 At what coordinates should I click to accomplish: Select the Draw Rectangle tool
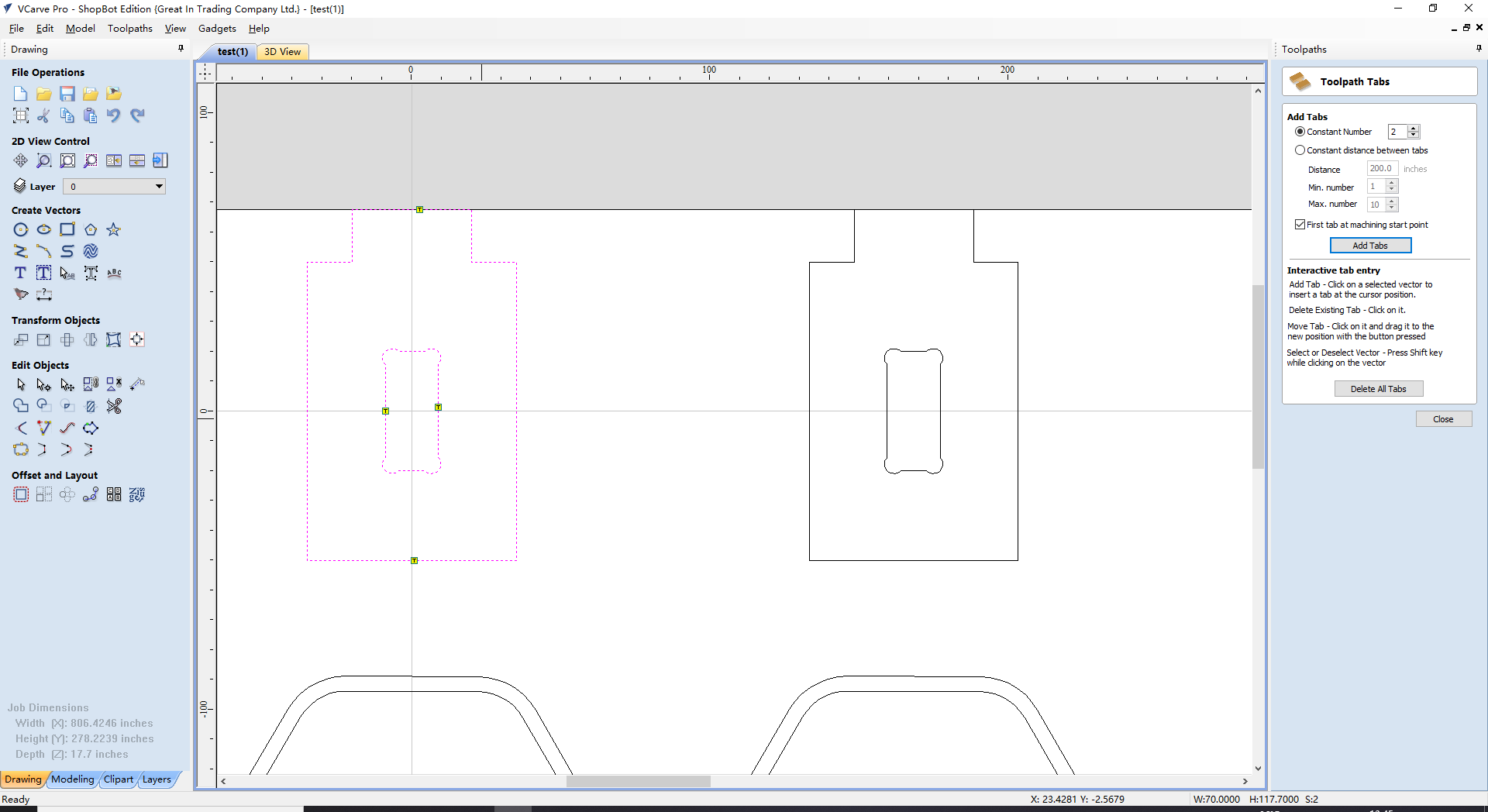pos(67,229)
